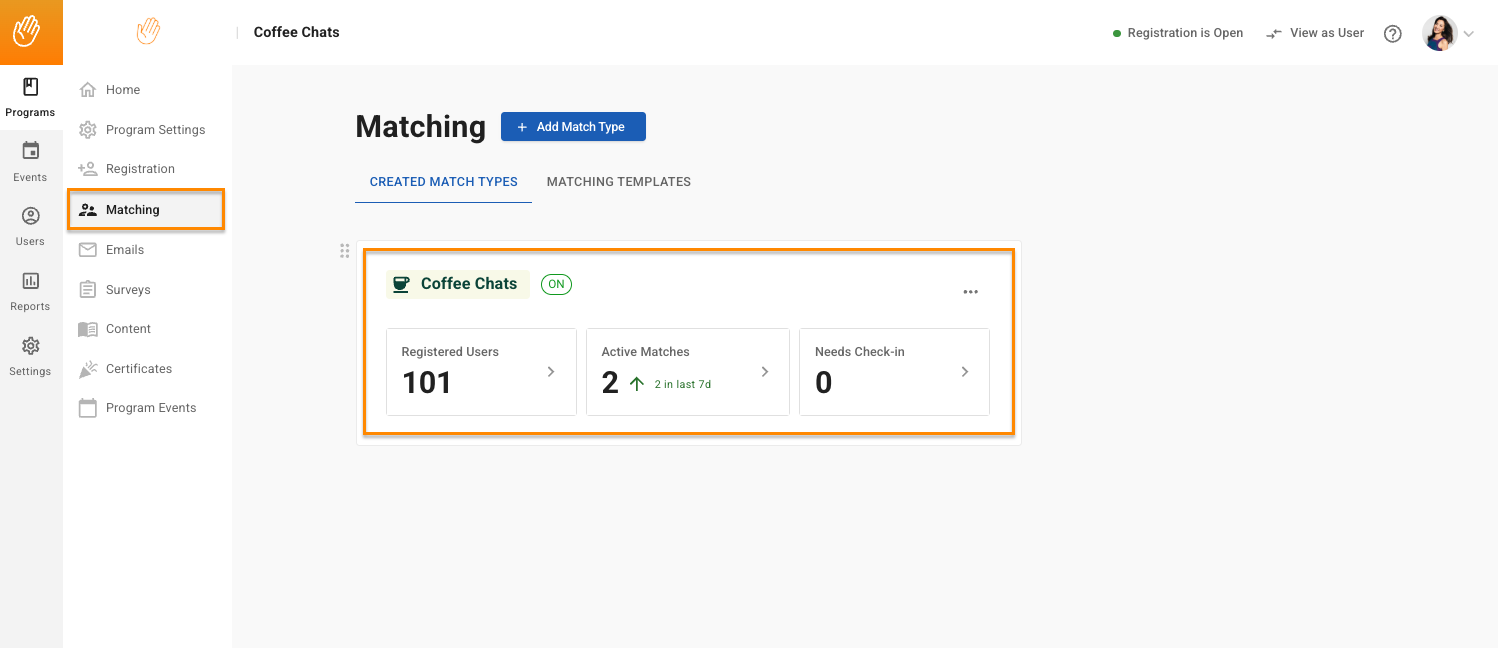Click the Programs book icon
The width and height of the screenshot is (1498, 648).
[30, 88]
